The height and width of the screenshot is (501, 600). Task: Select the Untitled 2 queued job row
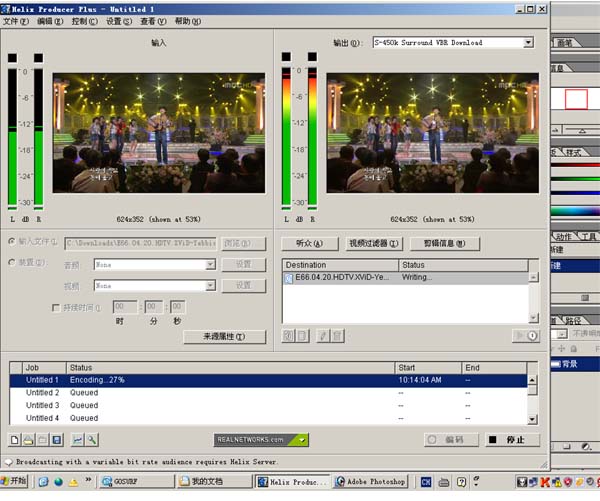[x=268, y=393]
